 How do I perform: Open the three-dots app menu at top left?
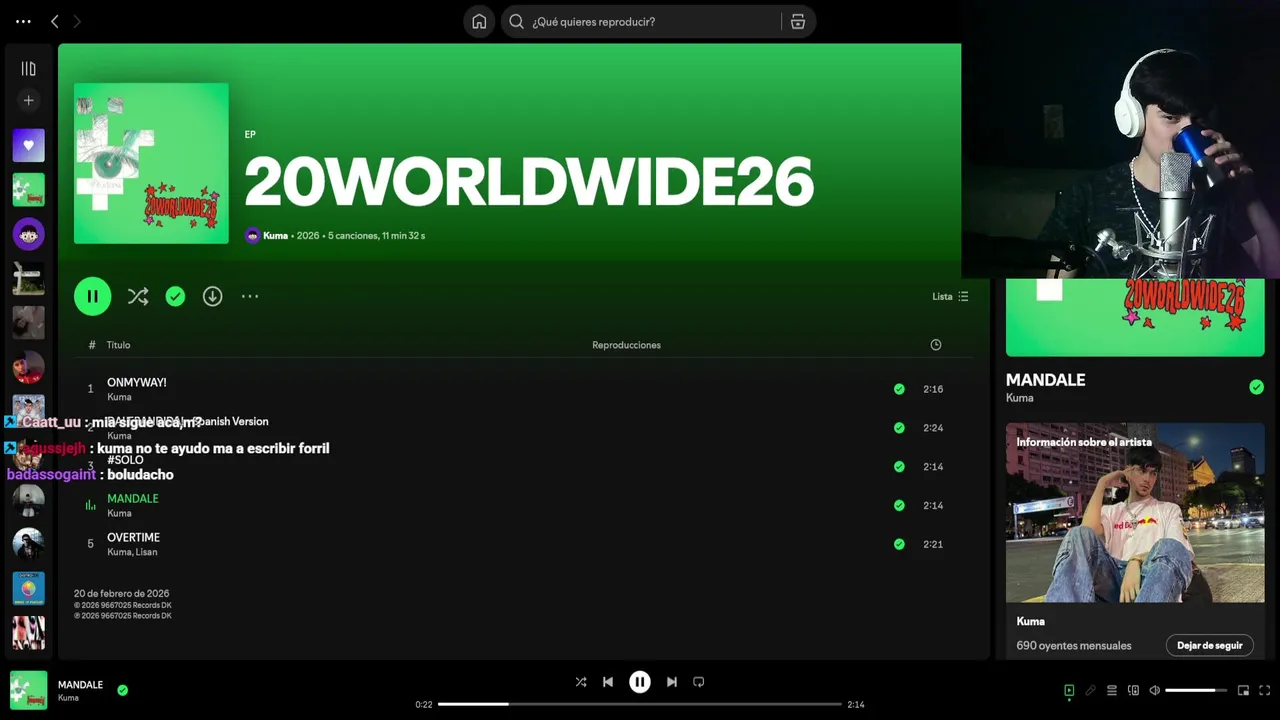tap(23, 21)
